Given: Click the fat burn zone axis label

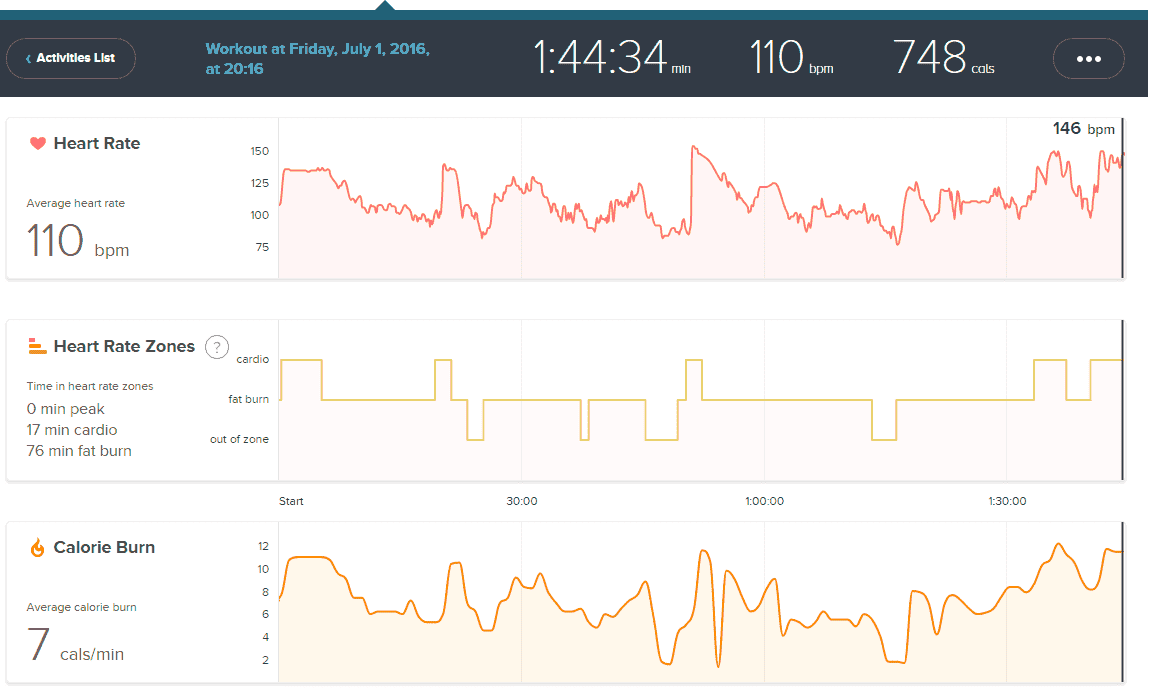Looking at the screenshot, I should pyautogui.click(x=248, y=399).
